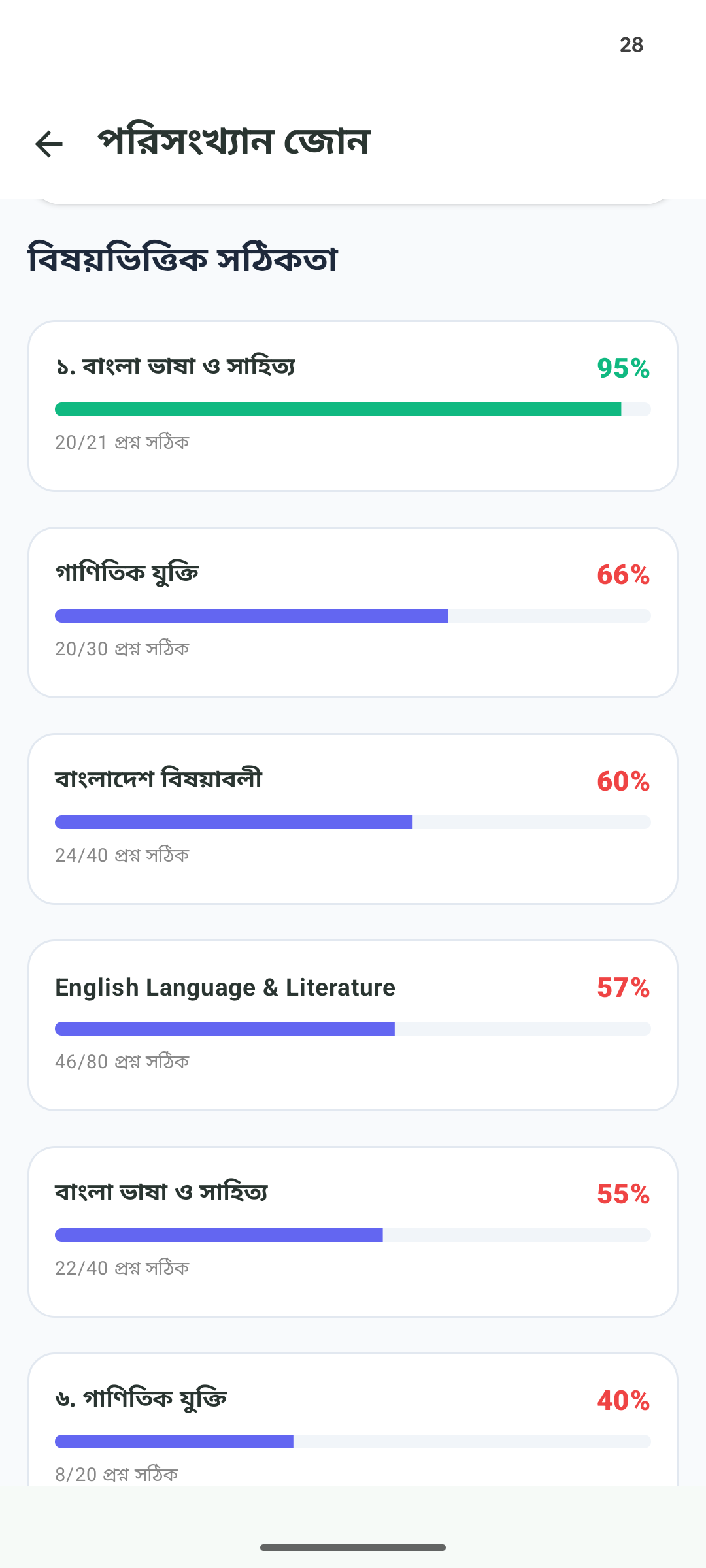
Task: Tap the "22/40 প্রশ্ন সঠিক" label
Action: pyautogui.click(x=122, y=1269)
